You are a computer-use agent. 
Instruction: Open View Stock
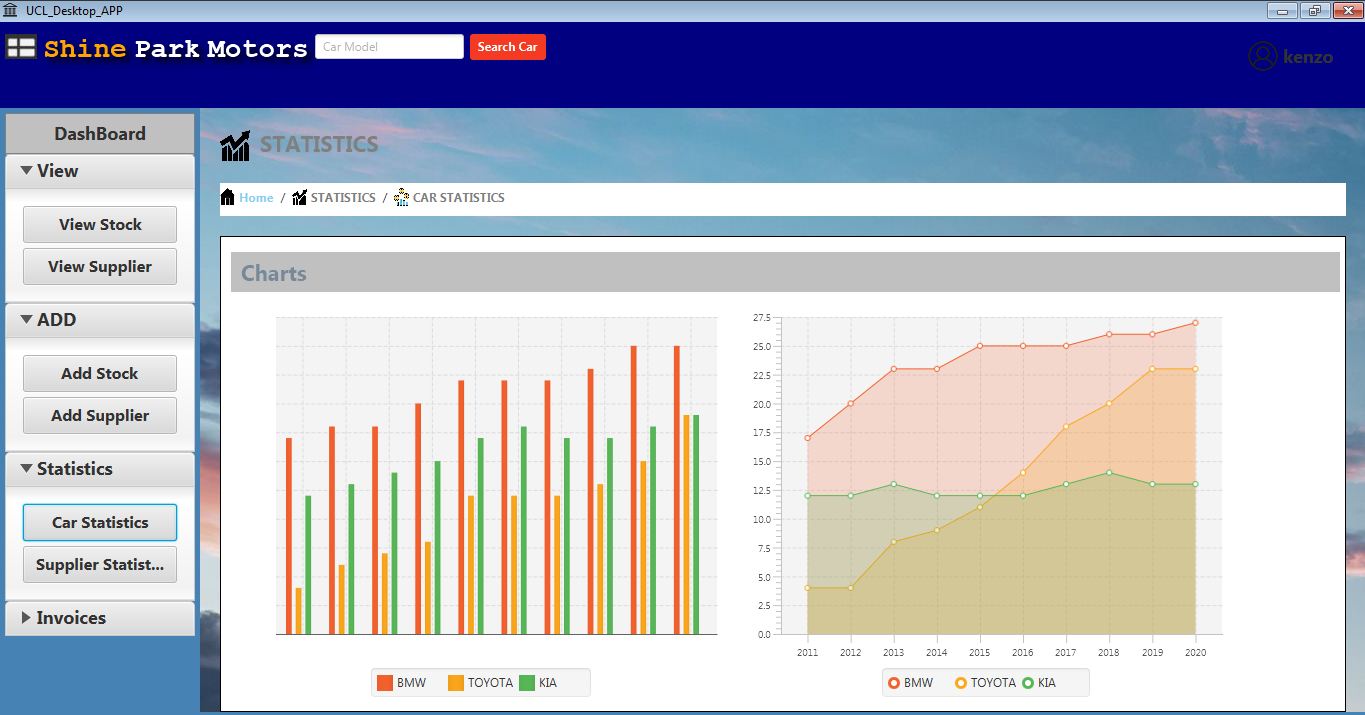pos(100,224)
